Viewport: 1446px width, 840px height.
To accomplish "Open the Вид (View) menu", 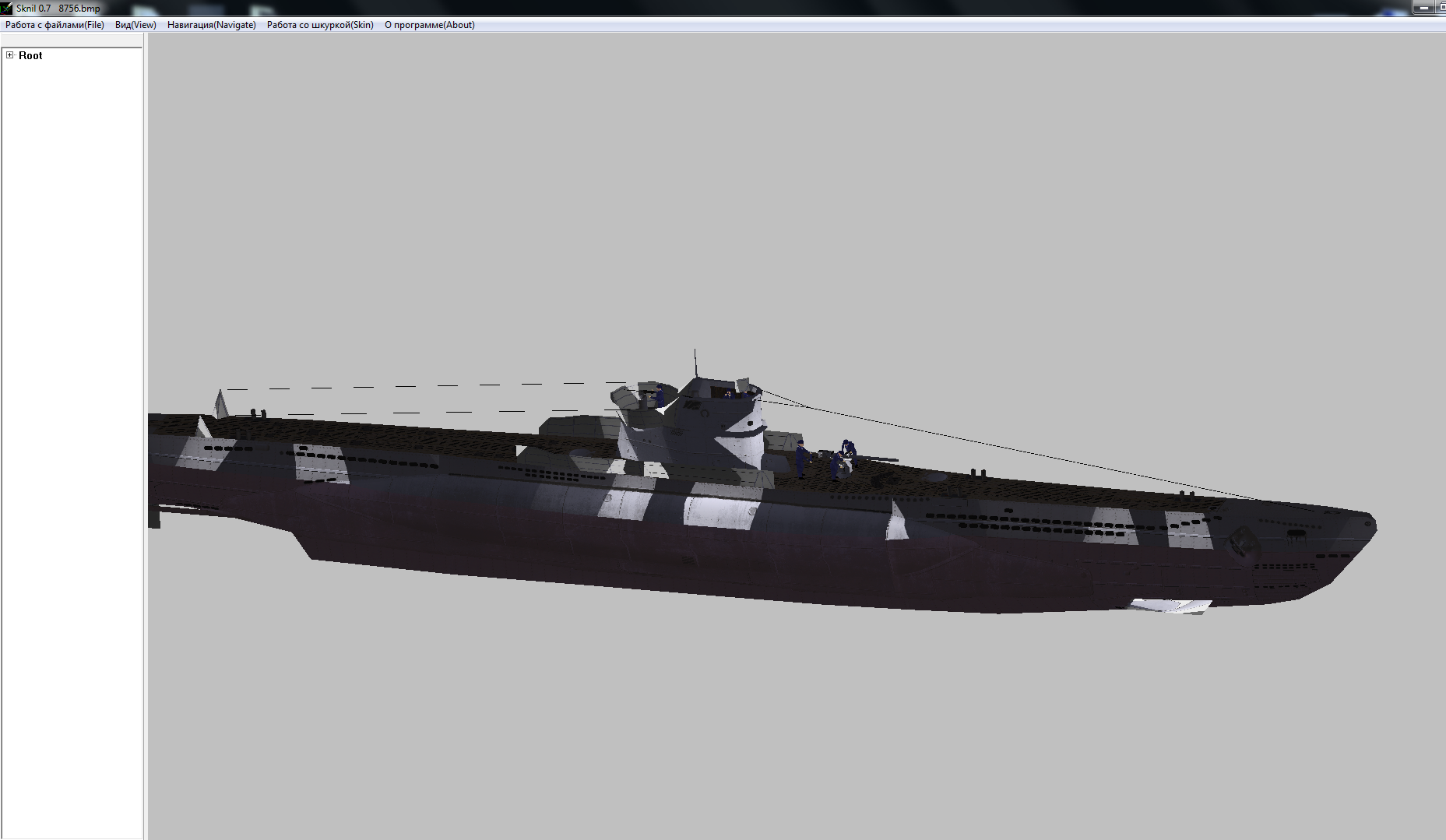I will pos(135,25).
